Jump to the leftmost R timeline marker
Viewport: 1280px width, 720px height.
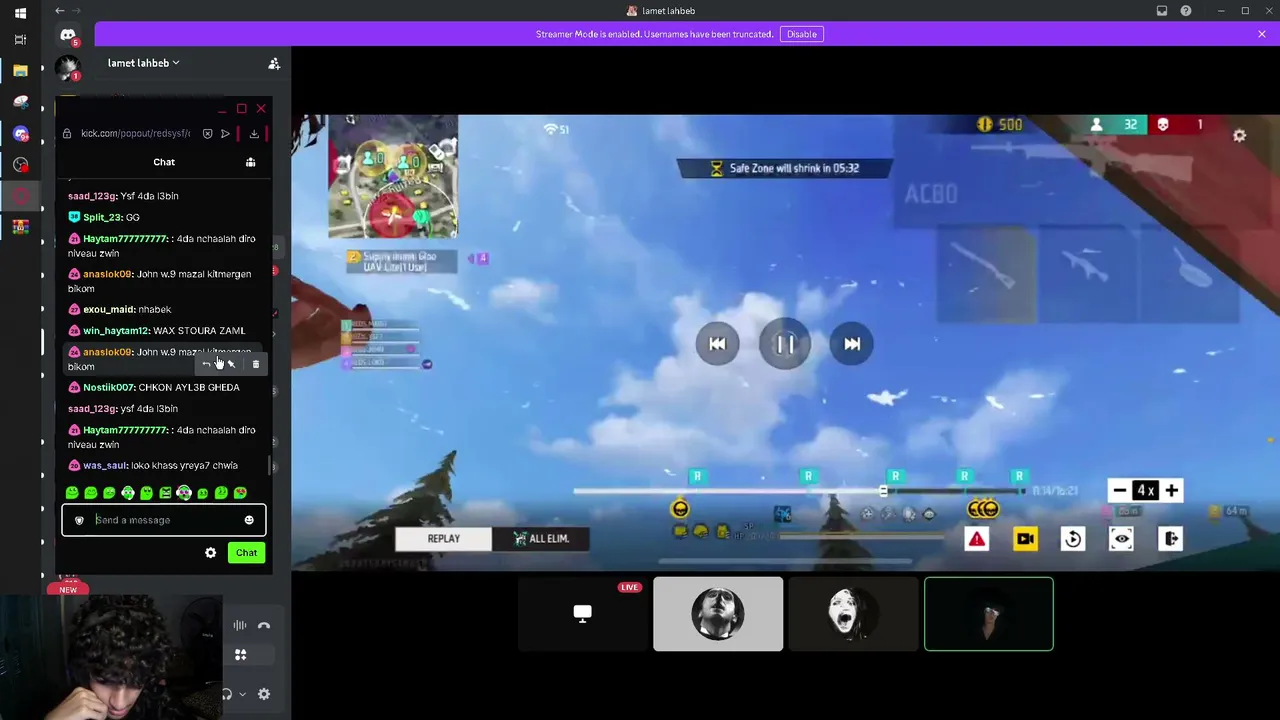(x=697, y=476)
